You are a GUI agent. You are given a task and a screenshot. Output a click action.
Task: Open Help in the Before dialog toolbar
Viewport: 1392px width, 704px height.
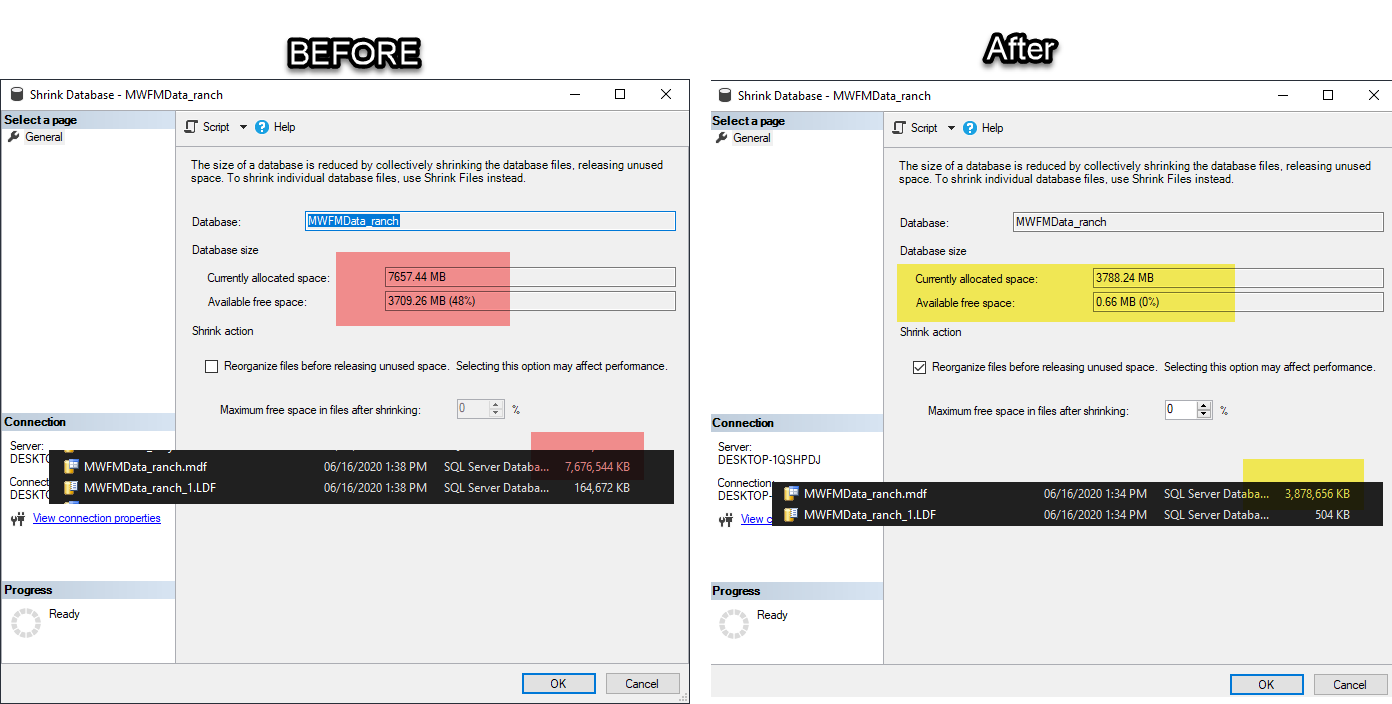(263, 127)
